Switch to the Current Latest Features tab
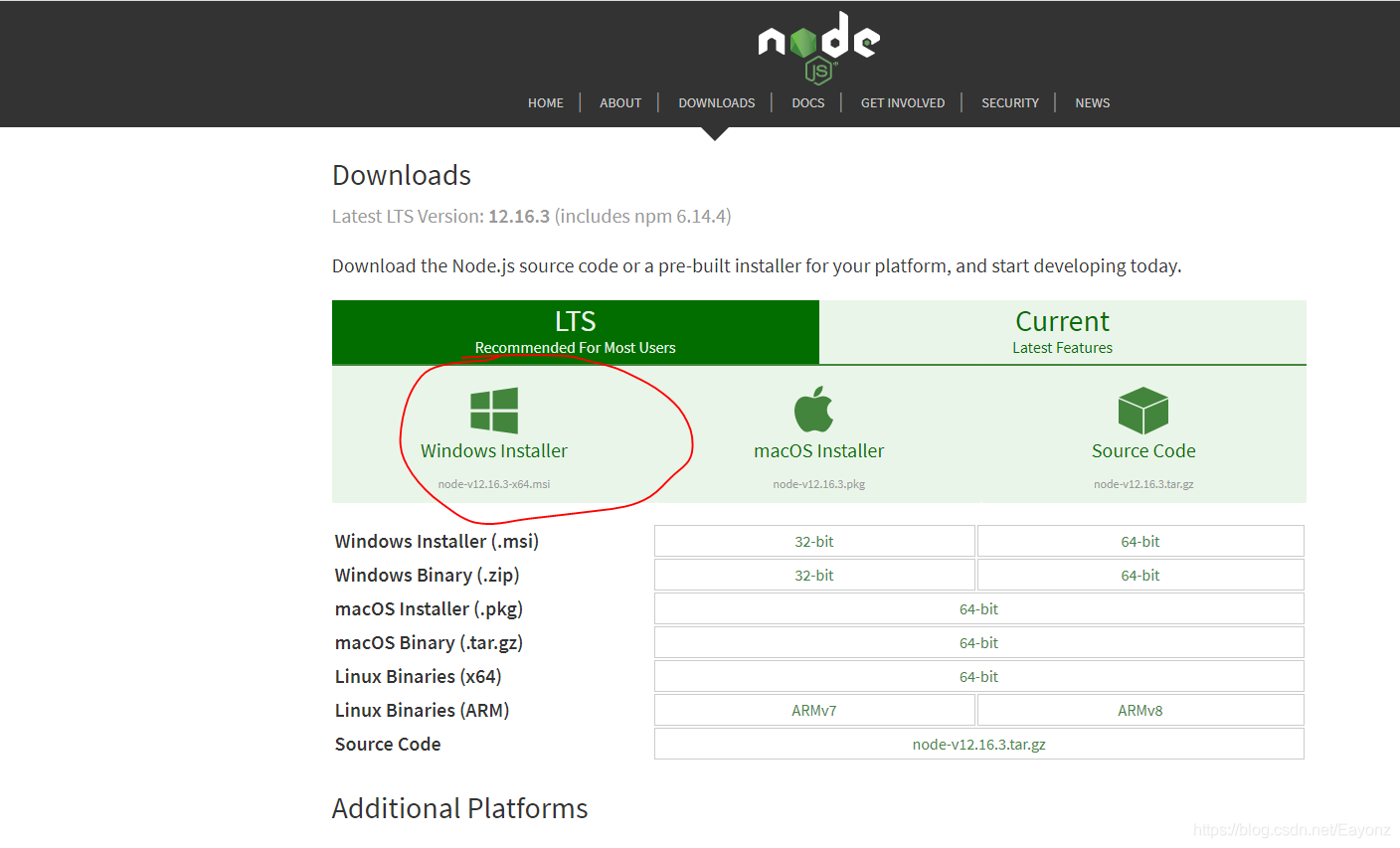This screenshot has width=1400, height=848. pos(1063,332)
